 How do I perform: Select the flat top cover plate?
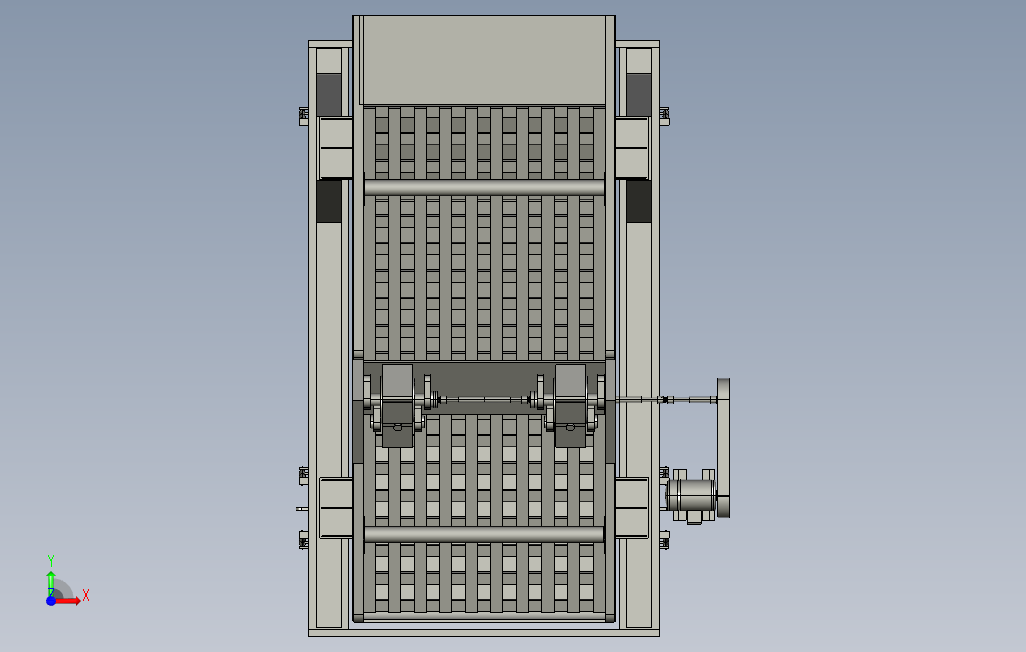click(x=484, y=60)
